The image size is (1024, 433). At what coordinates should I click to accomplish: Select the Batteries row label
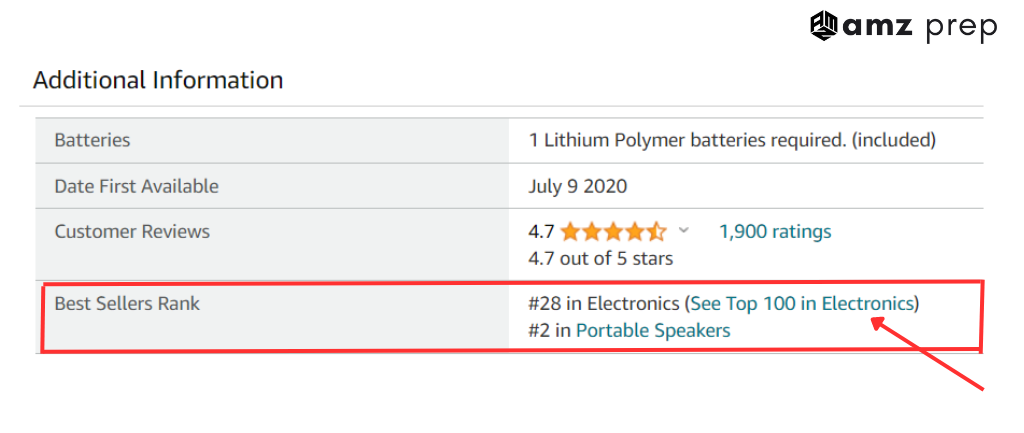(92, 140)
